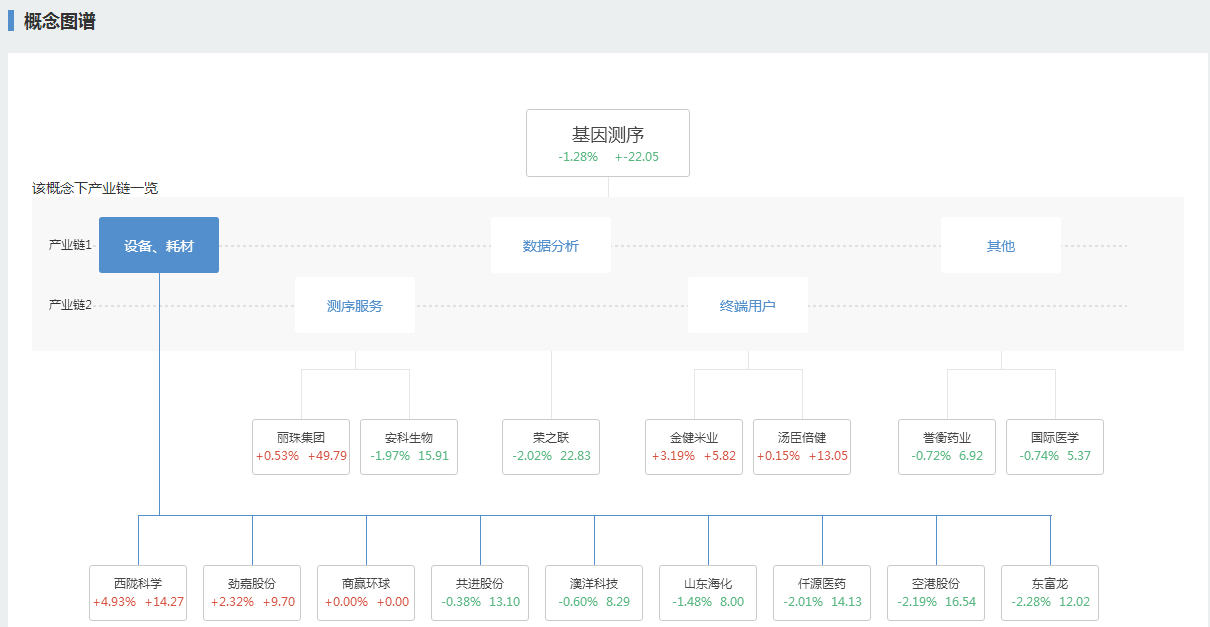The image size is (1210, 627).
Task: Open the 誉衡药业 stock card
Action: click(x=947, y=447)
